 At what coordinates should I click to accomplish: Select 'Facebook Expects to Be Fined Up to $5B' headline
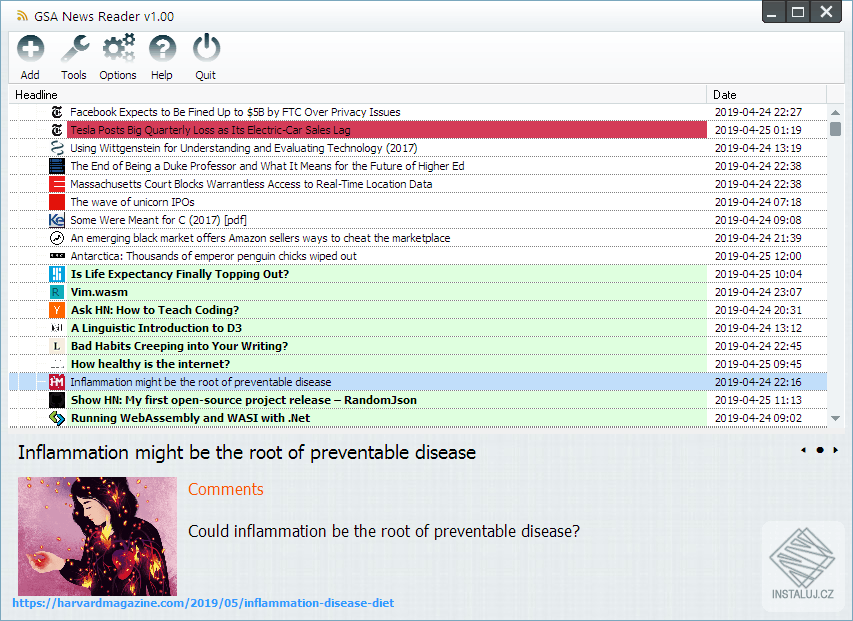235,112
